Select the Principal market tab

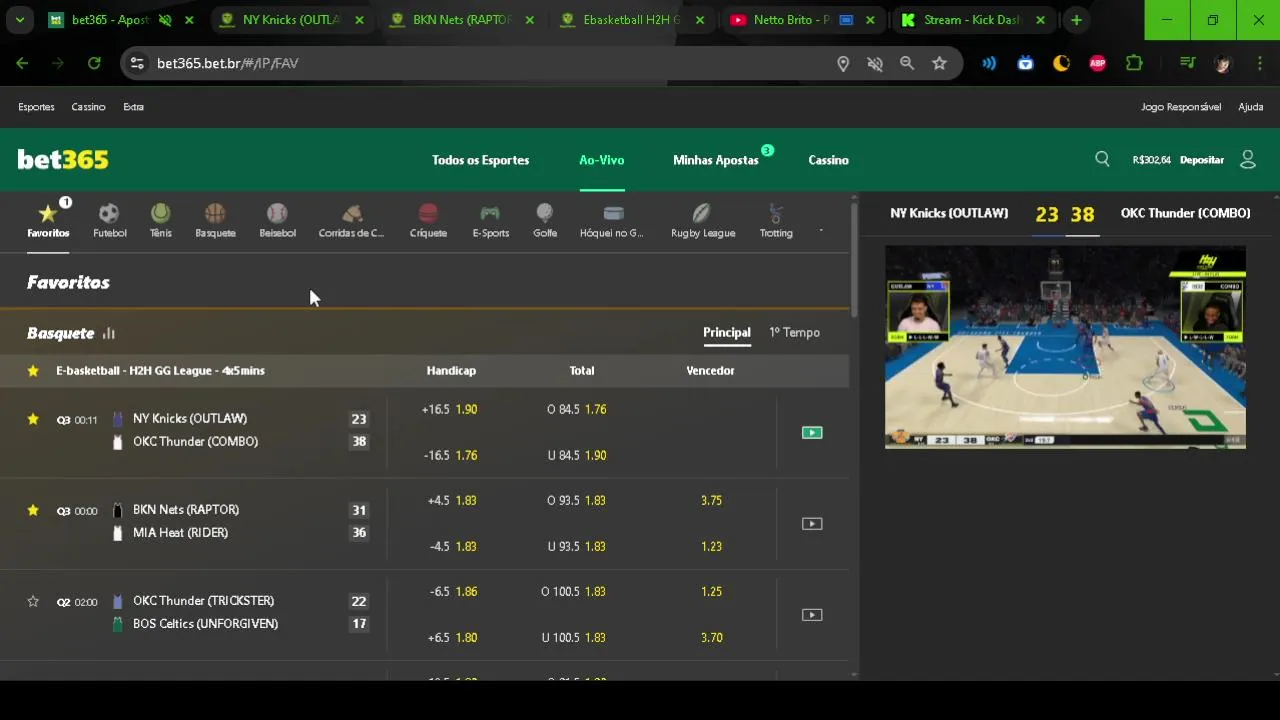coord(727,333)
